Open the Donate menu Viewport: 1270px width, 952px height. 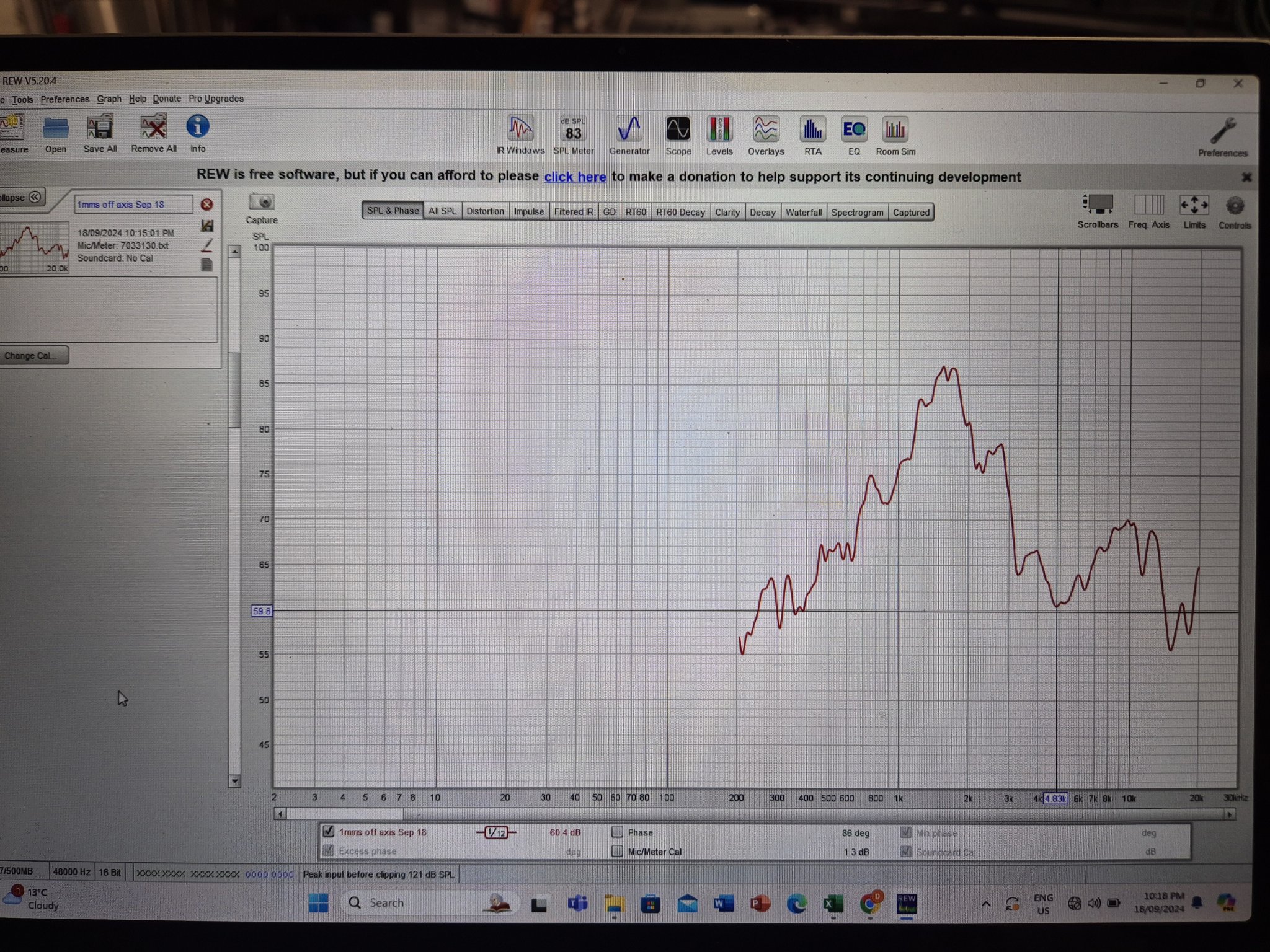coord(167,99)
